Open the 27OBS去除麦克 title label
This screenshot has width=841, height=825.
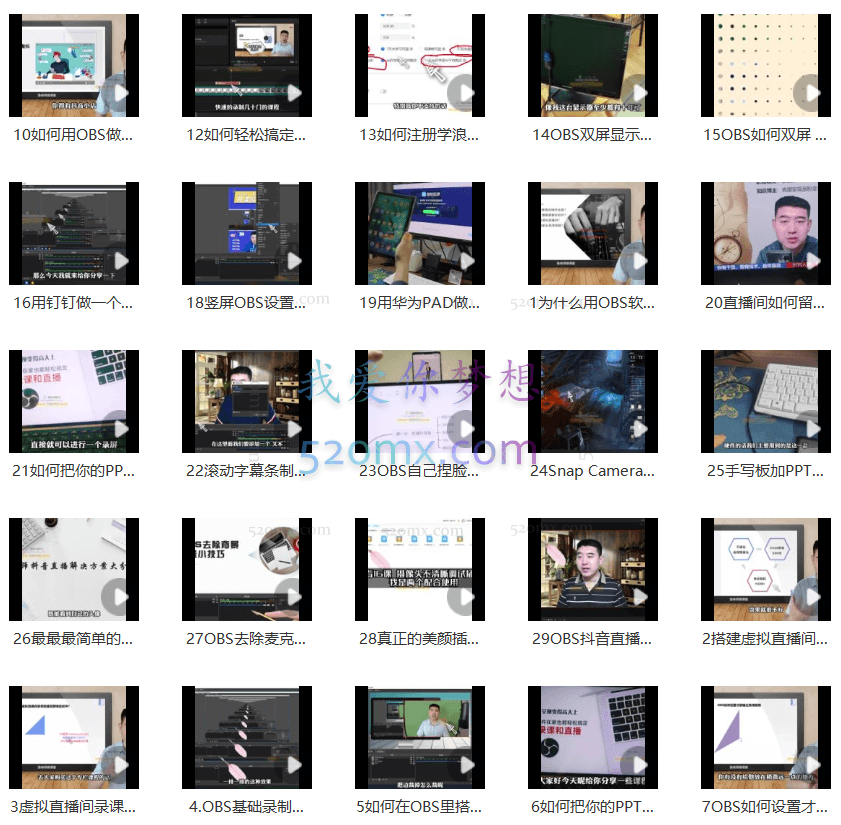coord(246,639)
